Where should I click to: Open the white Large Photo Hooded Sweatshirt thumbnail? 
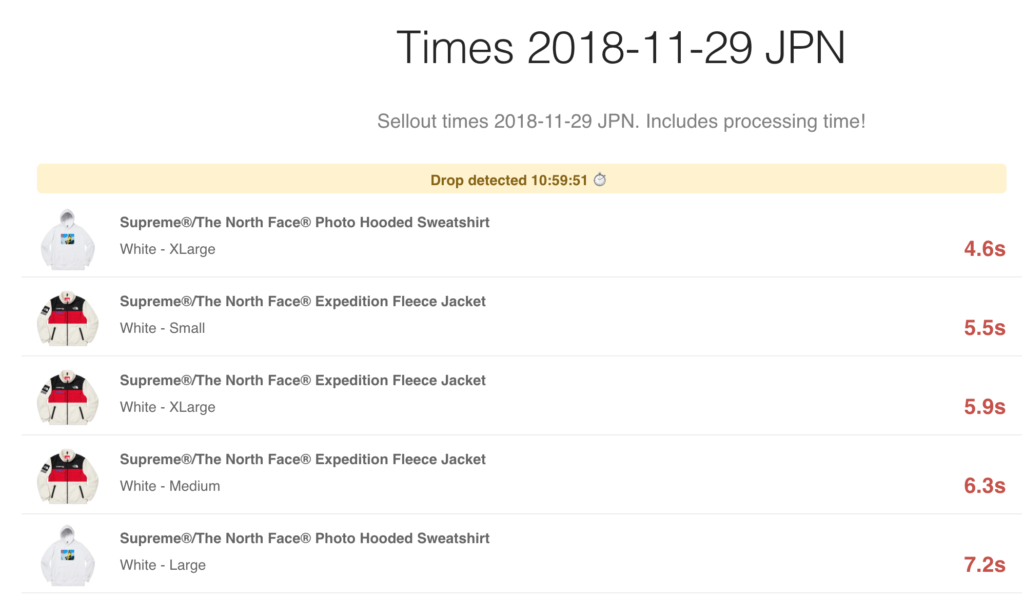pos(67,556)
